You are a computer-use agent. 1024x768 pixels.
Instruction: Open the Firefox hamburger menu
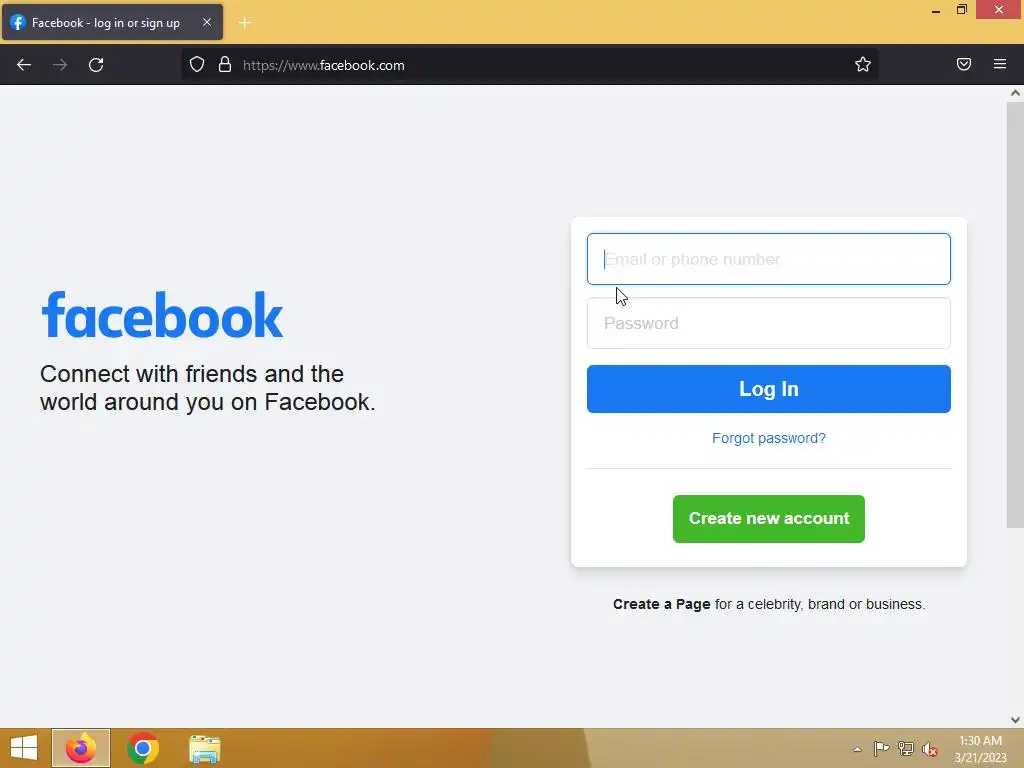click(x=1000, y=64)
